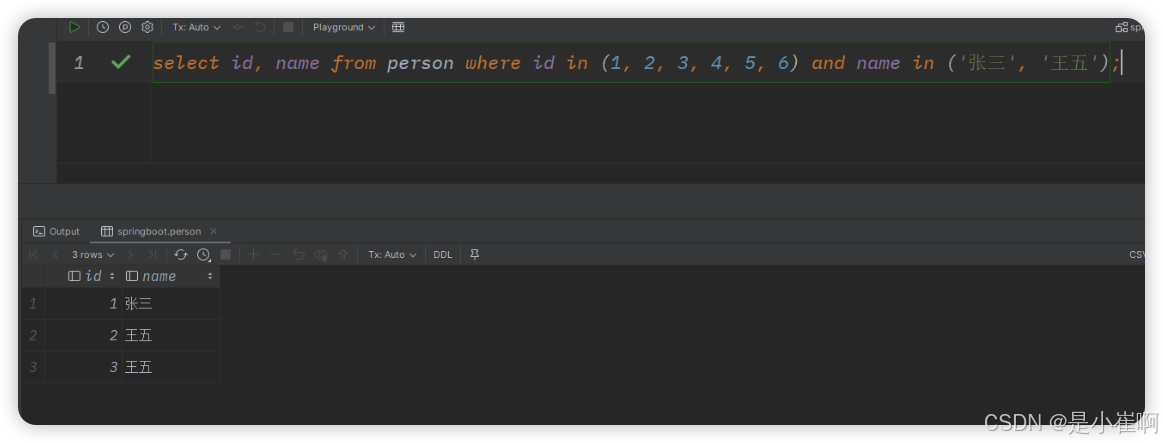Open the editor settings gear icon
Viewport: 1163px width, 443px height.
(147, 27)
